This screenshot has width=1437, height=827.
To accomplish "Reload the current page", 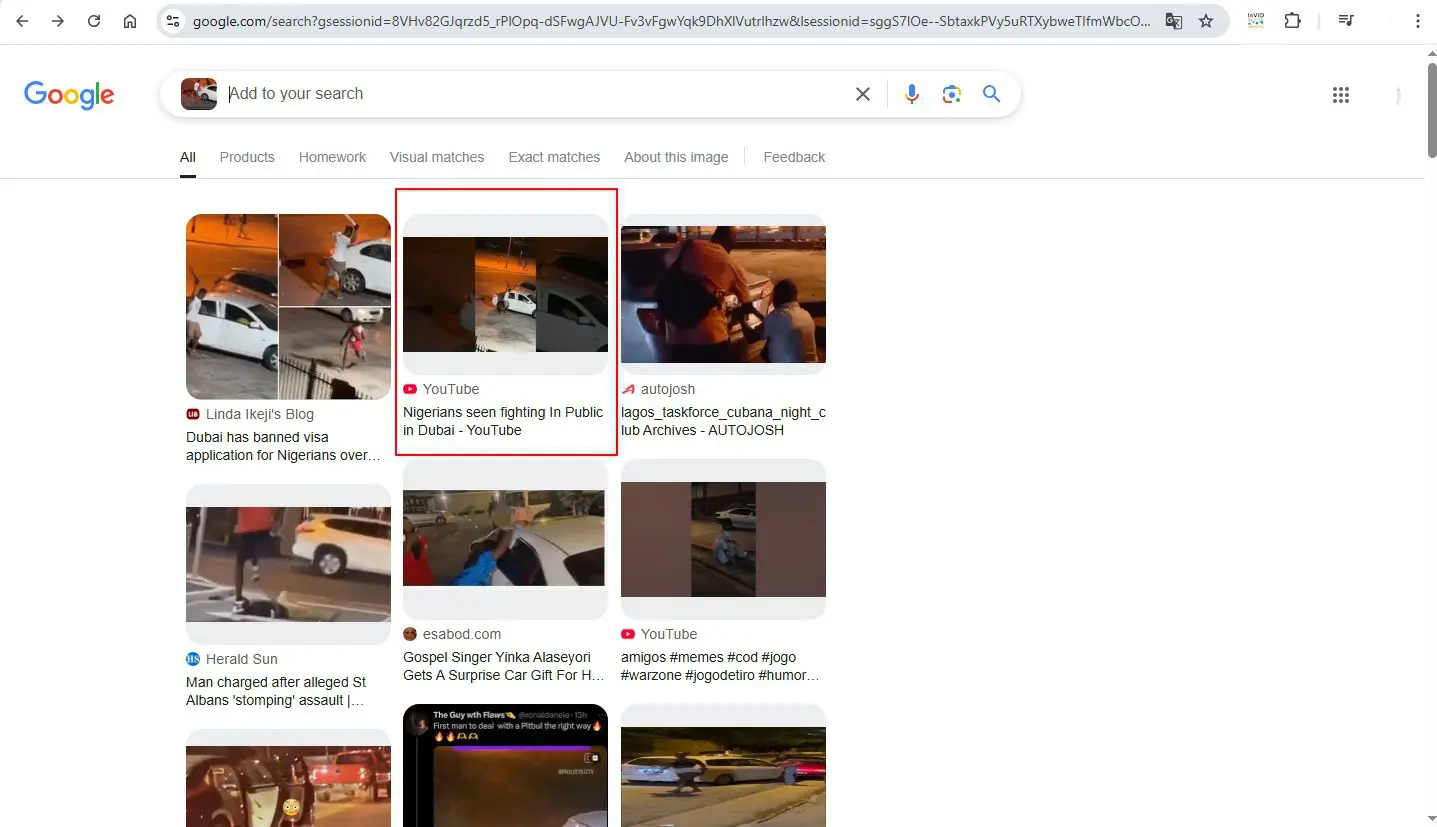I will pyautogui.click(x=94, y=21).
